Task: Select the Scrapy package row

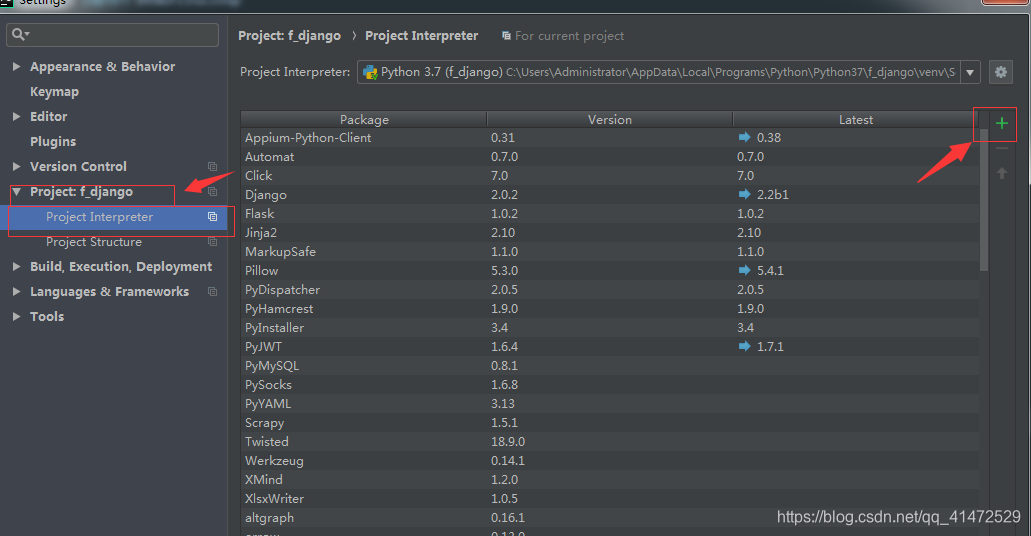Action: (610, 422)
